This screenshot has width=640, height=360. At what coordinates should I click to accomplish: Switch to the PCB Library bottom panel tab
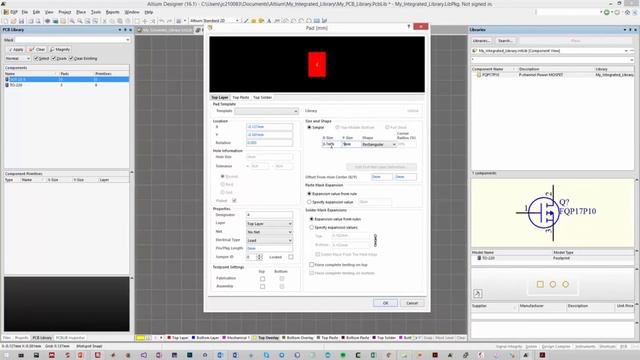42,338
